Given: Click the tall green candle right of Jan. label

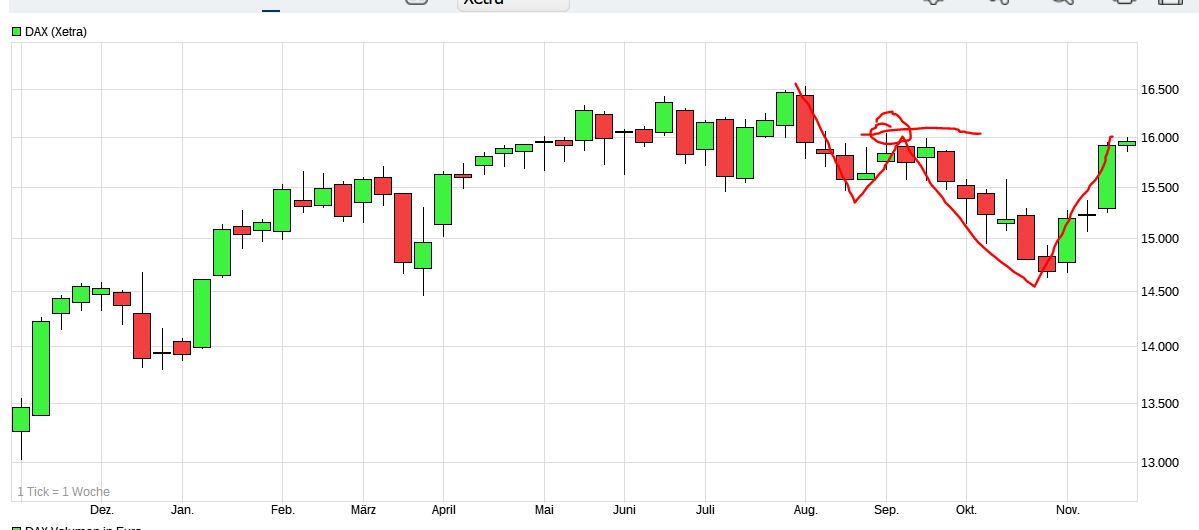Looking at the screenshot, I should [202, 313].
